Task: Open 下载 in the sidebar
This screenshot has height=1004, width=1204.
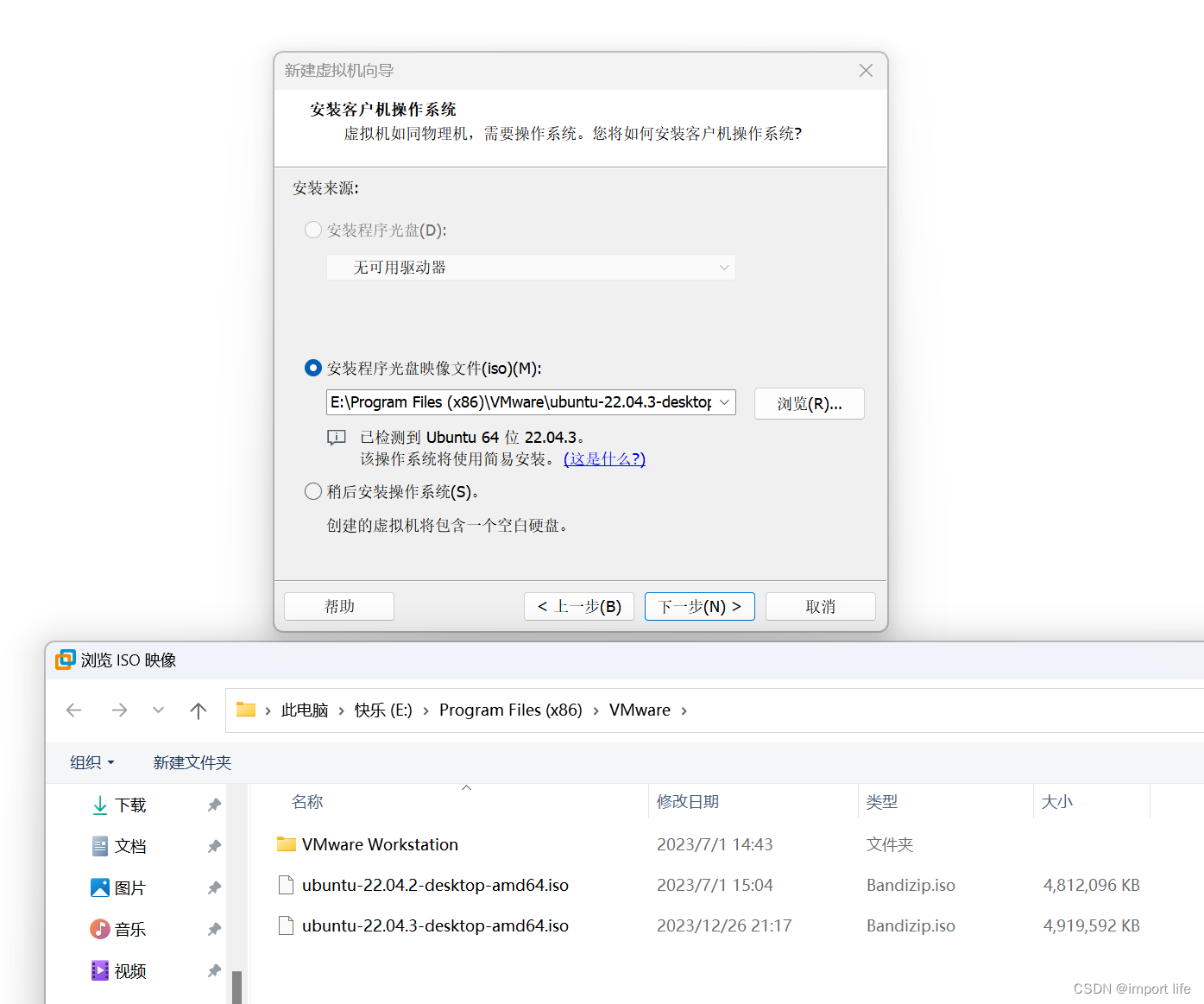Action: (130, 805)
